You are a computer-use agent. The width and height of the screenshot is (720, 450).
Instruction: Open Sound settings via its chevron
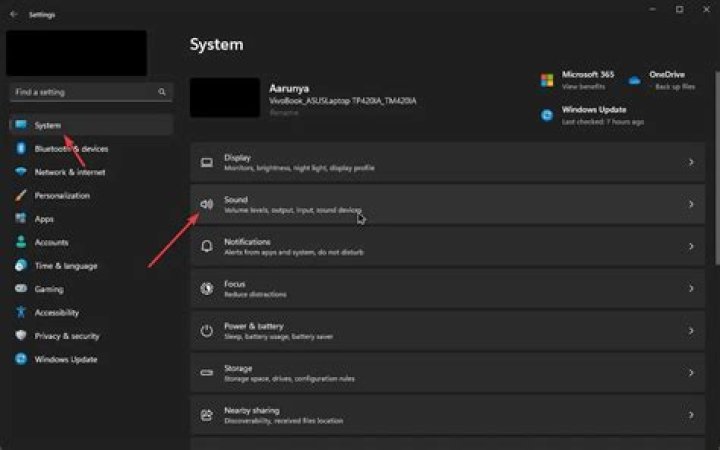coord(691,204)
